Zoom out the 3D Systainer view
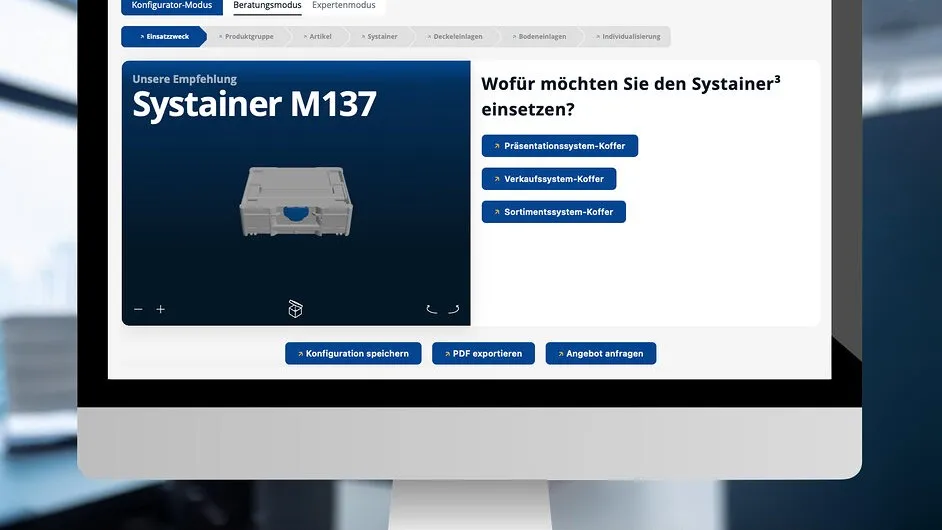 click(x=138, y=309)
